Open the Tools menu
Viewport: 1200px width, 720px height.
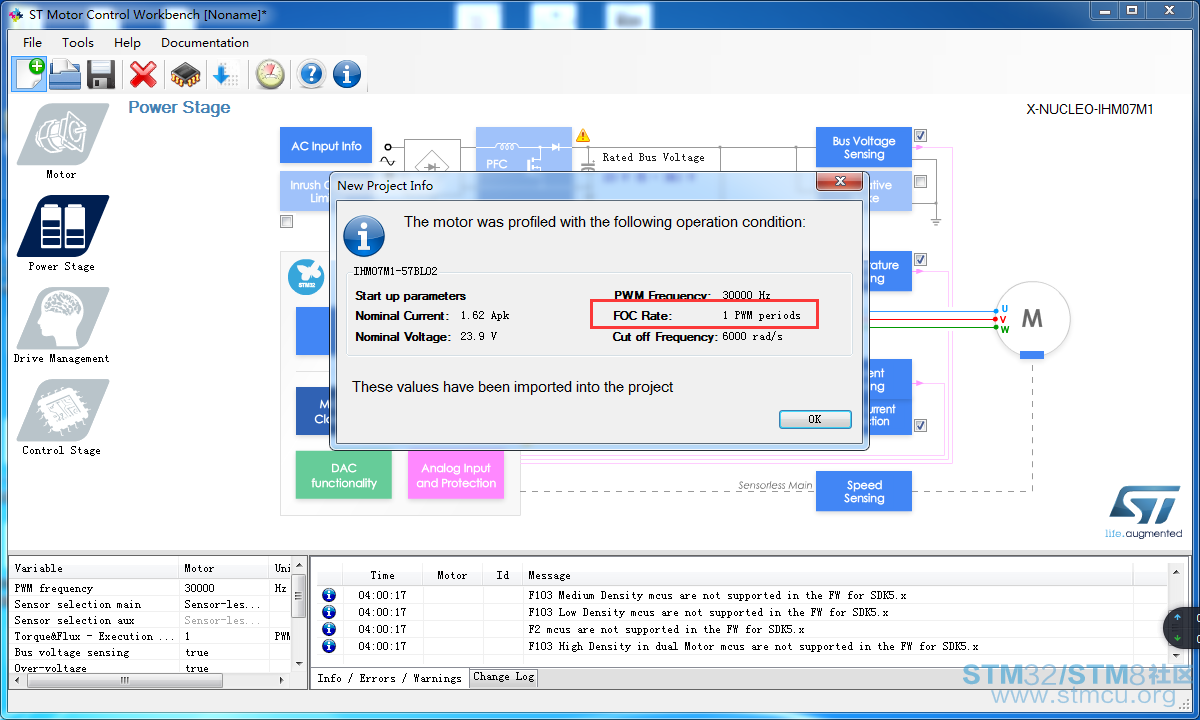click(78, 43)
